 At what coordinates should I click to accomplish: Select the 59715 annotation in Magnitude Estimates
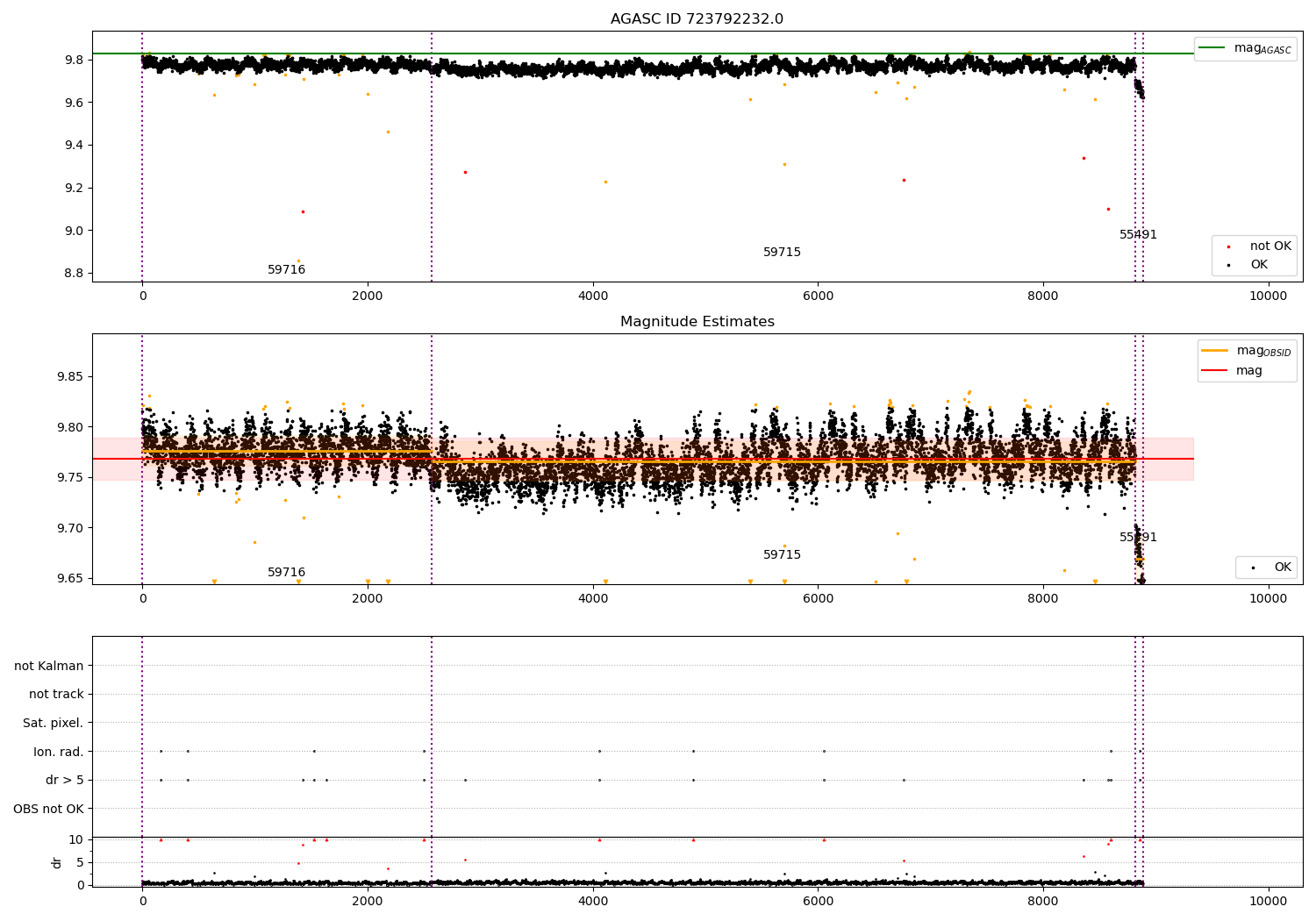pyautogui.click(x=782, y=555)
